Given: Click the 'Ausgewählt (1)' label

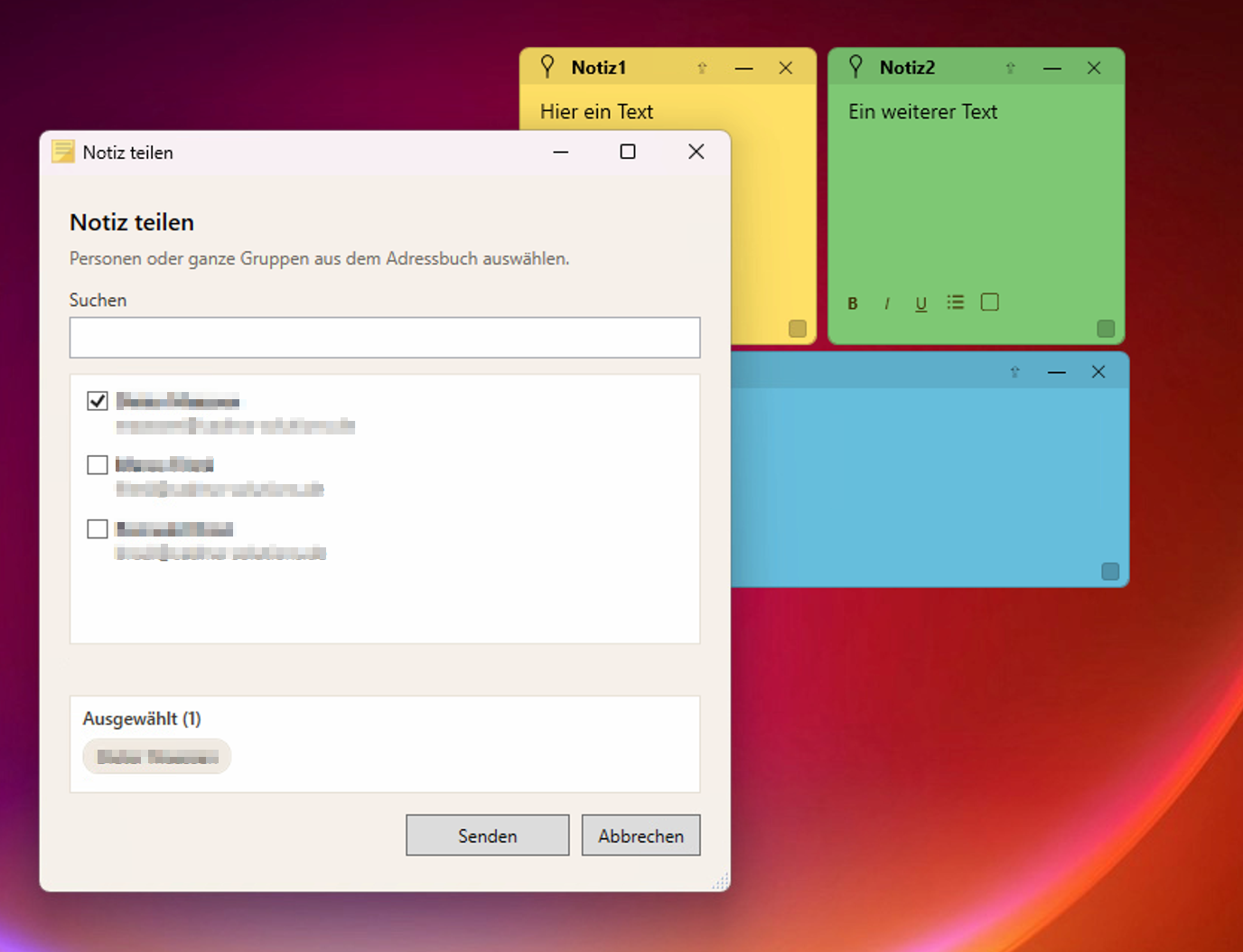Looking at the screenshot, I should tap(142, 719).
